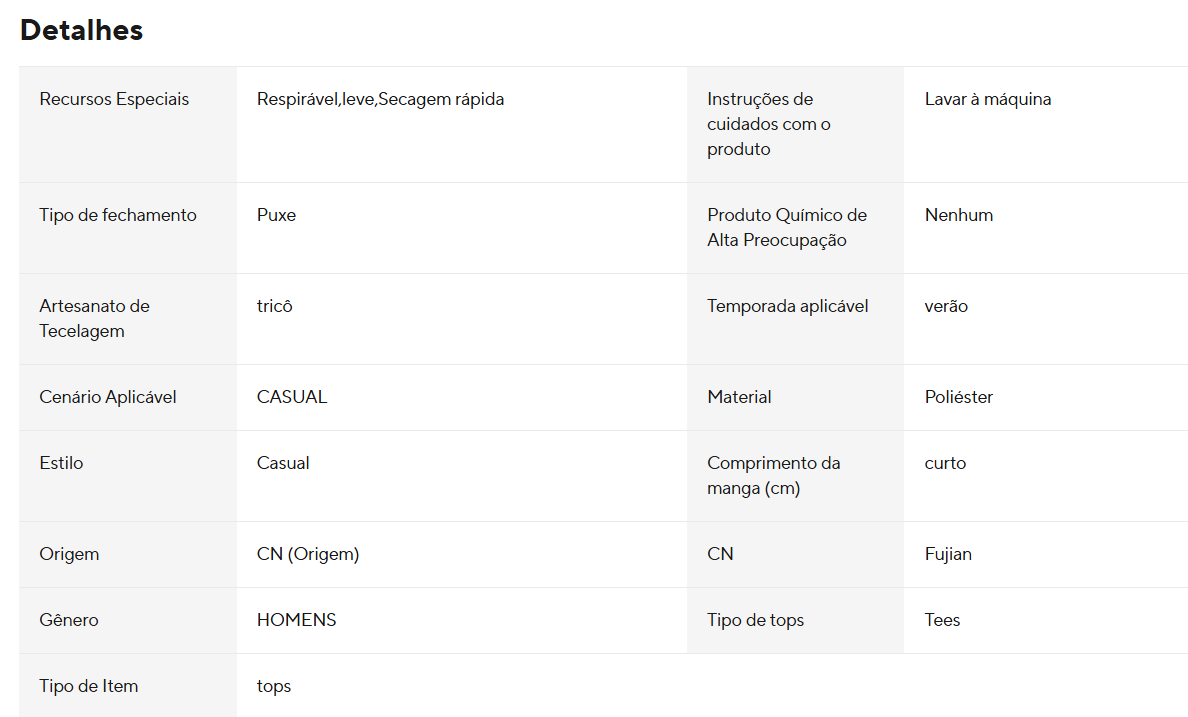
Task: Click the Temporada aplicável label
Action: click(787, 307)
